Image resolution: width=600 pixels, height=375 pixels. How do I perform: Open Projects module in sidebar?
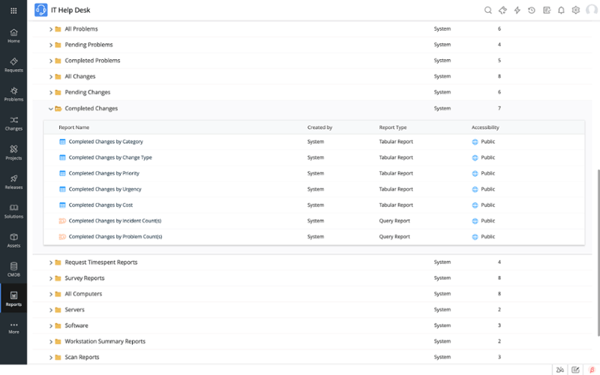[14, 153]
